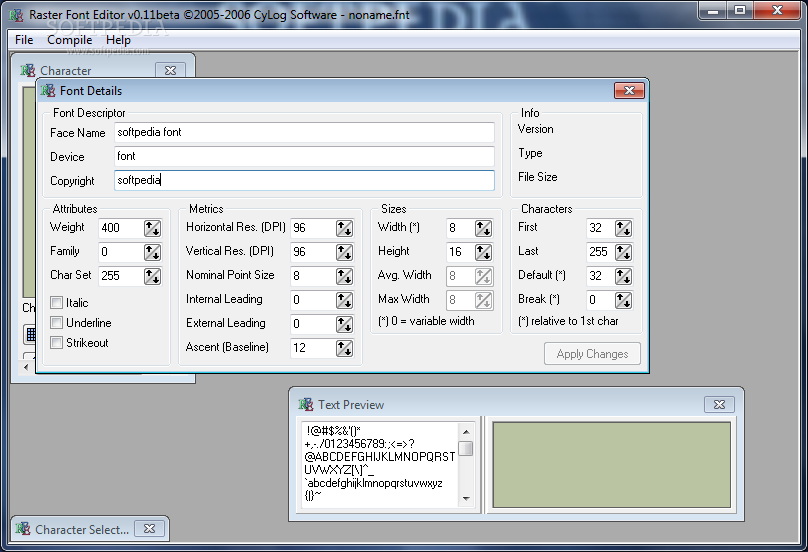This screenshot has width=808, height=552.
Task: Click the Text Preview scroll down arrow
Action: tap(466, 498)
